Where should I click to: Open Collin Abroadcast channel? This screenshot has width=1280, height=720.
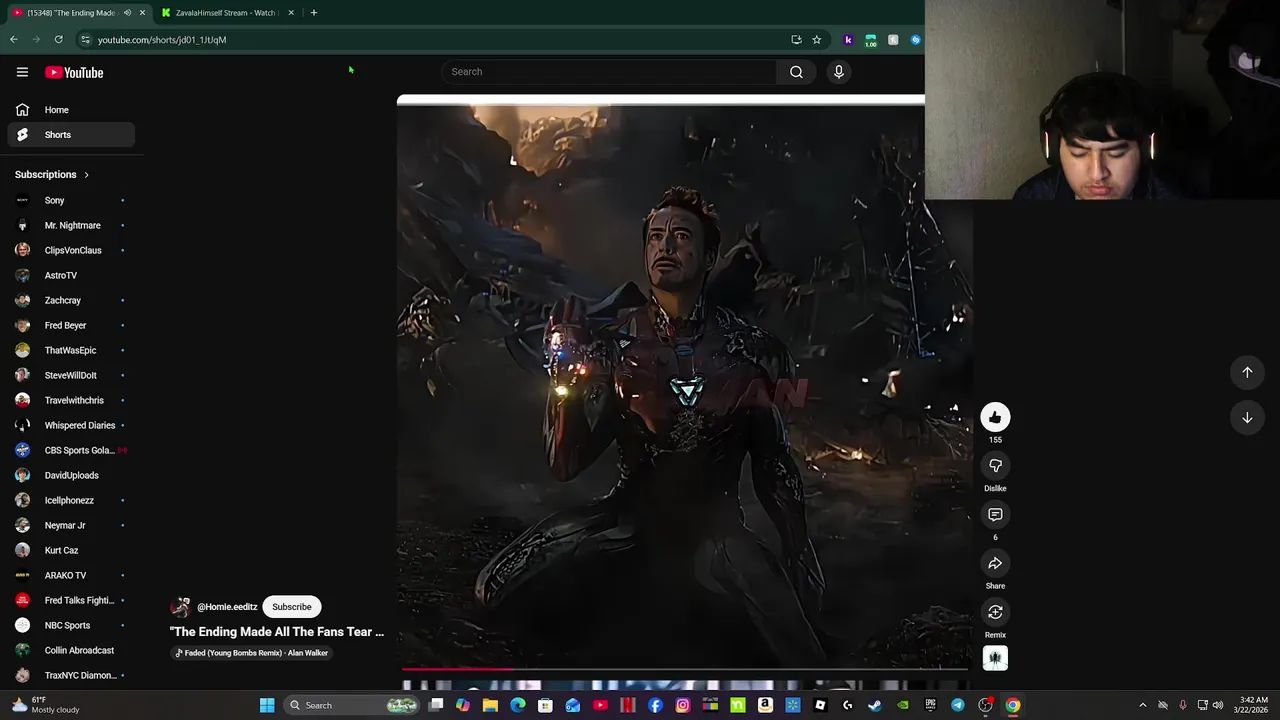(x=71, y=650)
